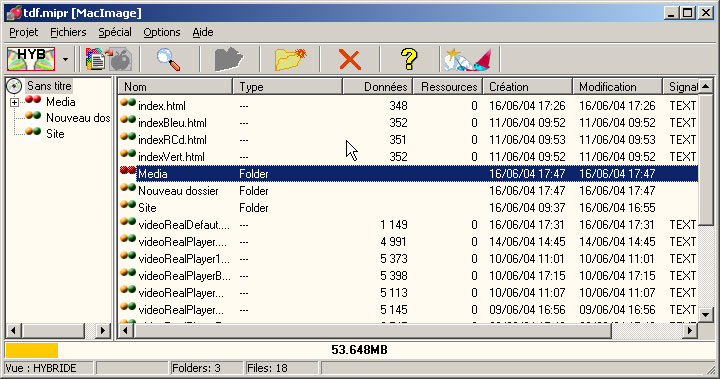Click the file list's right scroll arrow
This screenshot has width=720, height=379.
tap(690, 330)
